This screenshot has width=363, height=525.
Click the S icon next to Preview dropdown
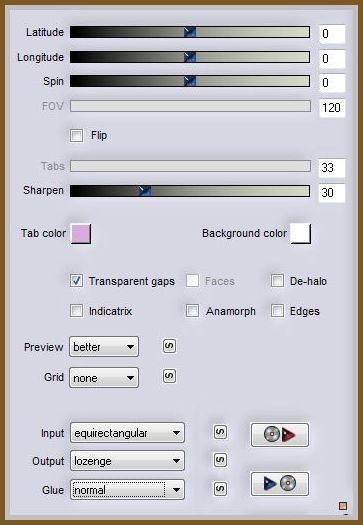169,346
